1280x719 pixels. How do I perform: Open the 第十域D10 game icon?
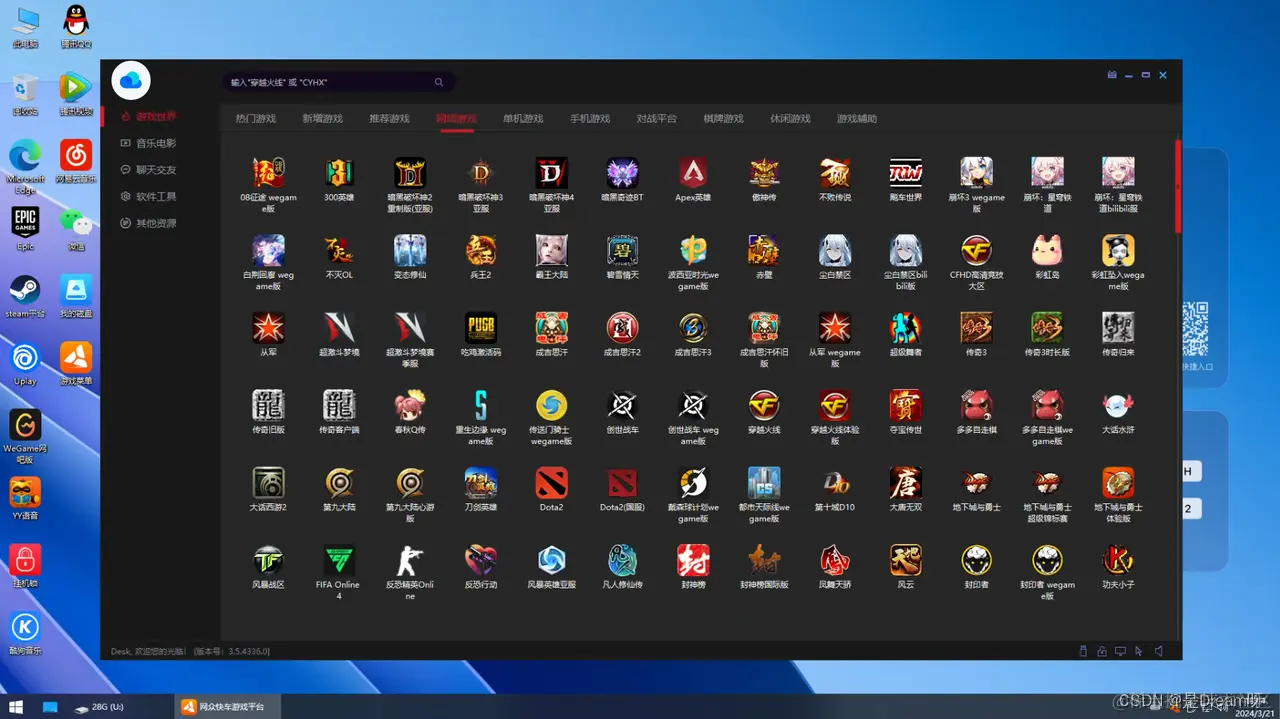(x=835, y=483)
